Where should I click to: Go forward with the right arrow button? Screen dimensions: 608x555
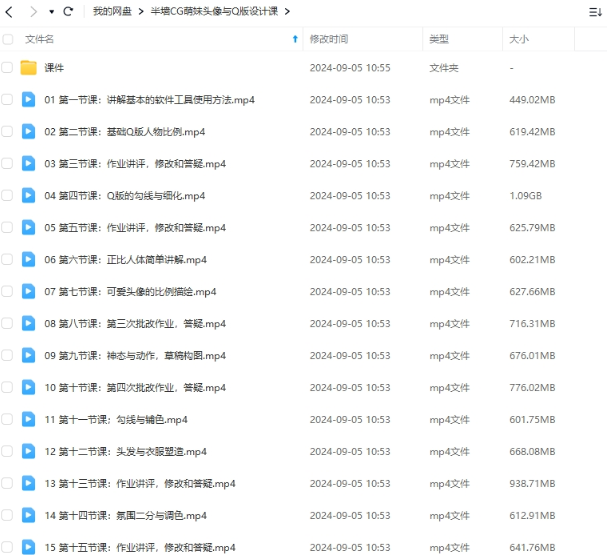click(x=33, y=12)
